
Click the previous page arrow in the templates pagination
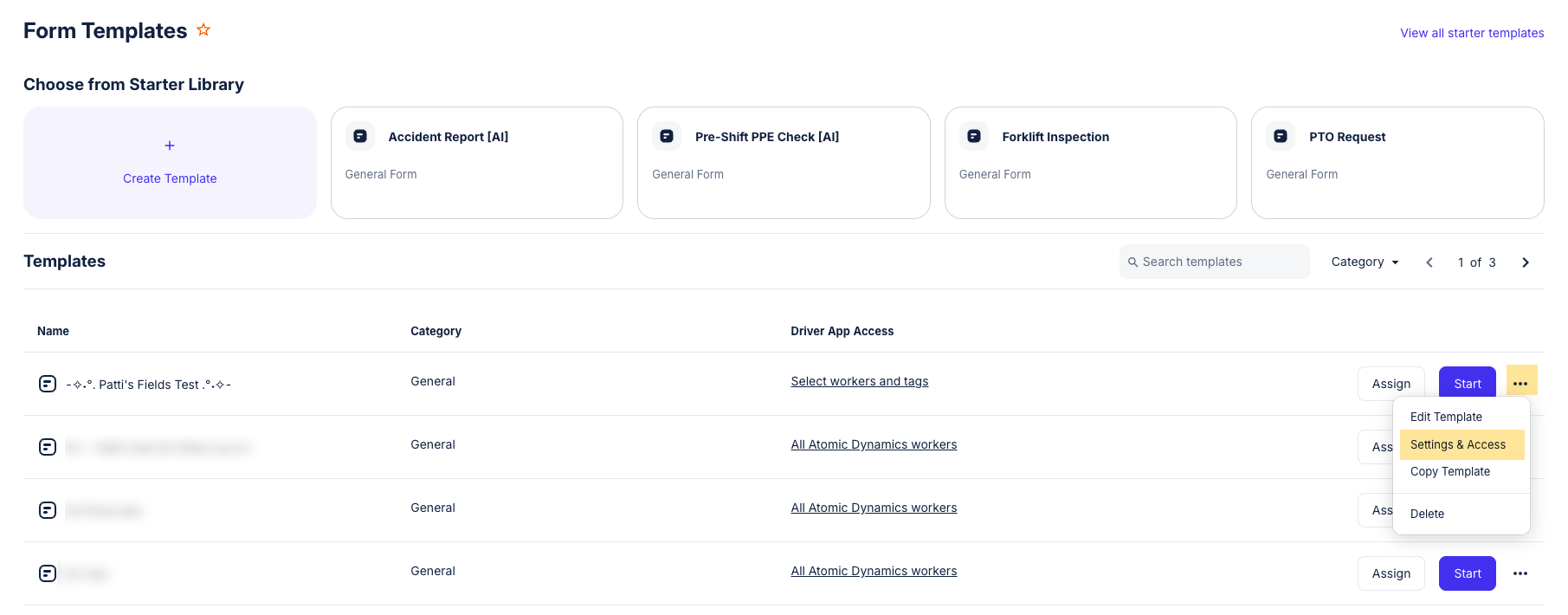[1429, 262]
